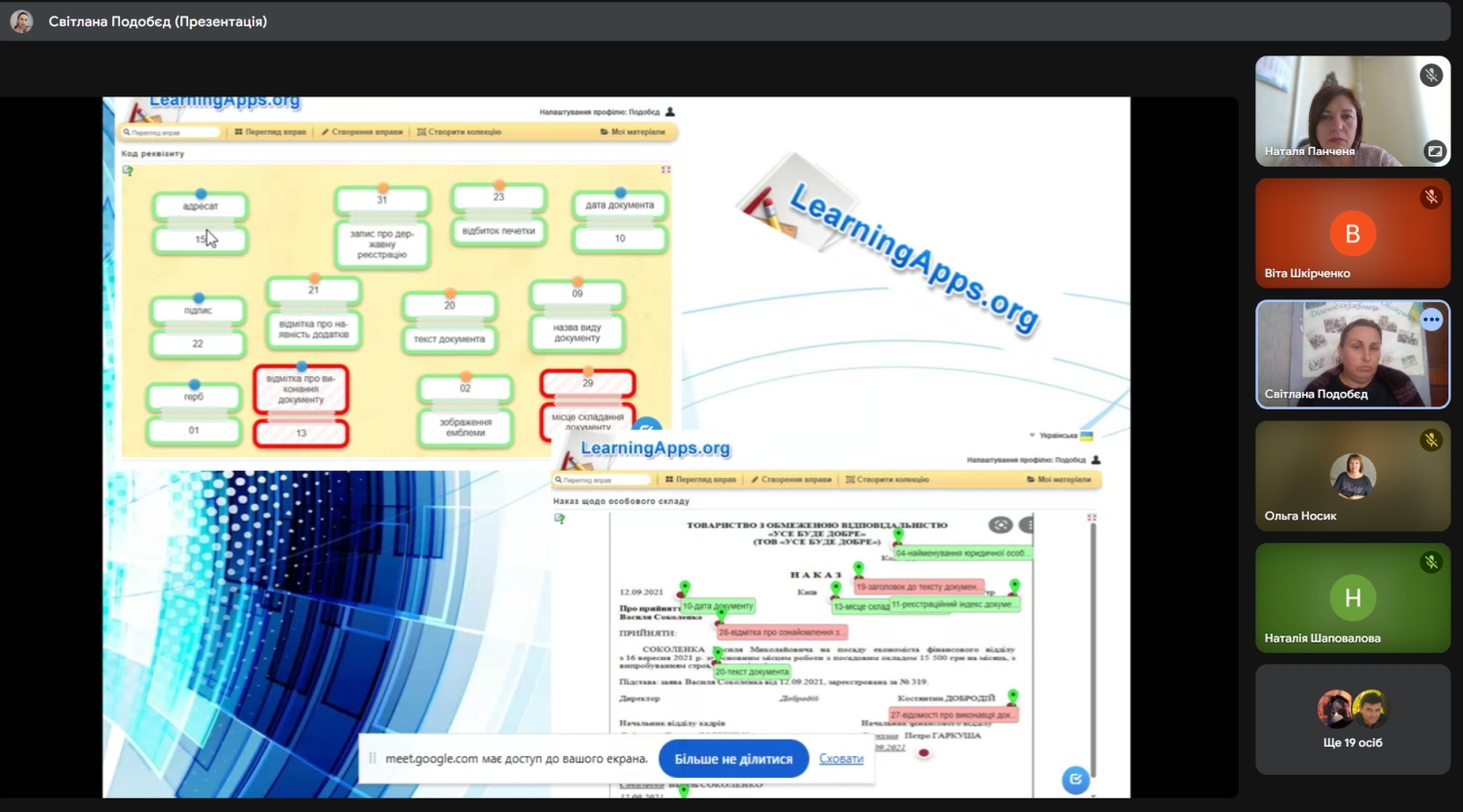Click muted microphone icon on Наталія Шаповалова tile
Screen dimensions: 1463x812
[1431, 562]
